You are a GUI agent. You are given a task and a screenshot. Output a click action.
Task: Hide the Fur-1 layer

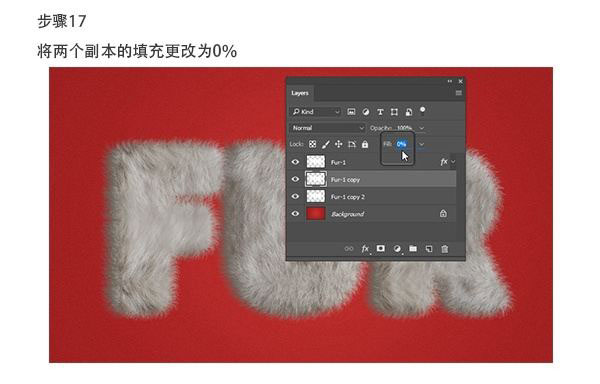[295, 162]
